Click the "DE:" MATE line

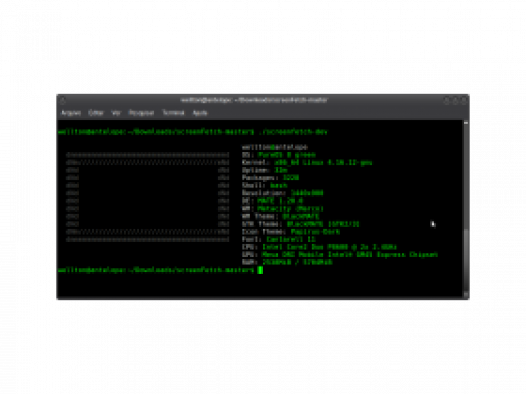tap(272, 201)
